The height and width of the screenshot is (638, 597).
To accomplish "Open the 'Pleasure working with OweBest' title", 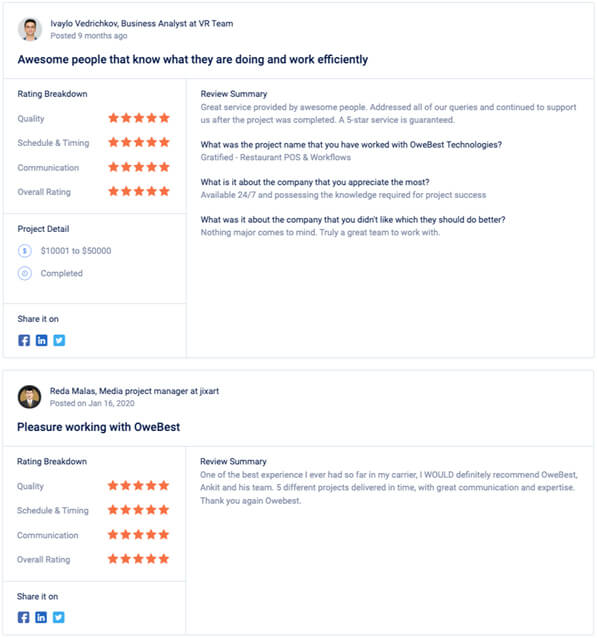I will pos(98,427).
